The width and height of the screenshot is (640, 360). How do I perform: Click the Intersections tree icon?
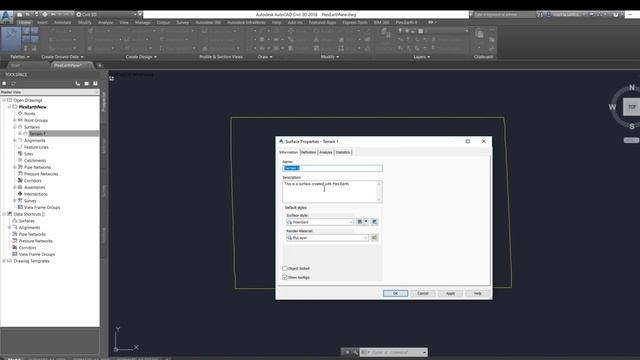20,194
